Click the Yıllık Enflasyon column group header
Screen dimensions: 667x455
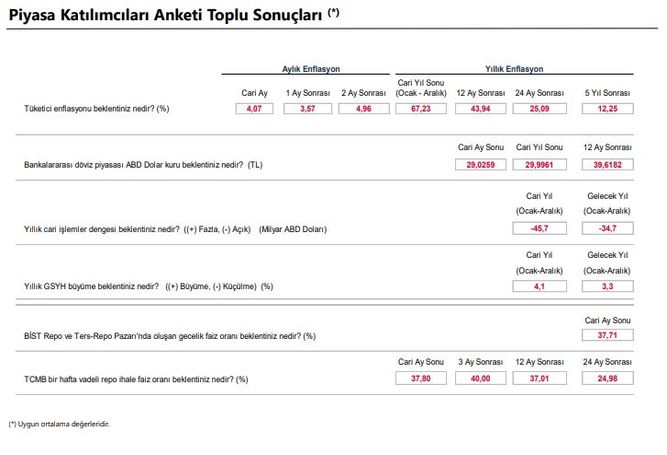coord(514,69)
